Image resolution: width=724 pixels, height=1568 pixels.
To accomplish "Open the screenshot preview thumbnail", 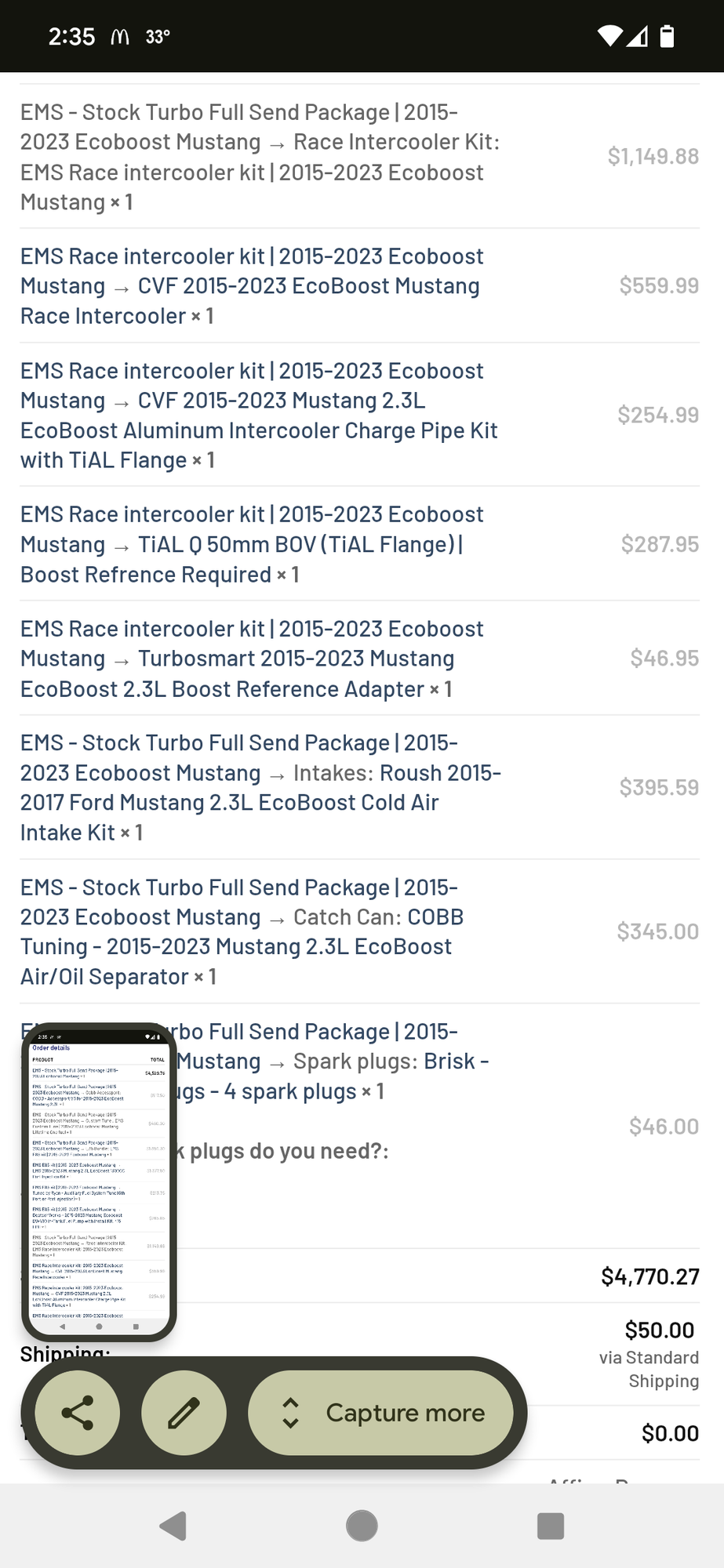I will (99, 1181).
